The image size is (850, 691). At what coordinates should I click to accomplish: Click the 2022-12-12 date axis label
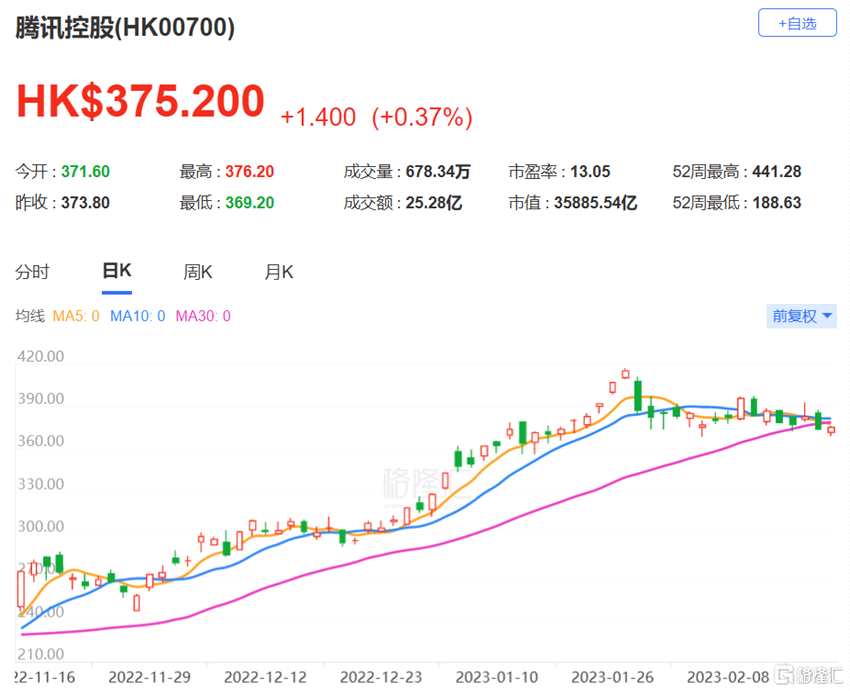coord(265,677)
